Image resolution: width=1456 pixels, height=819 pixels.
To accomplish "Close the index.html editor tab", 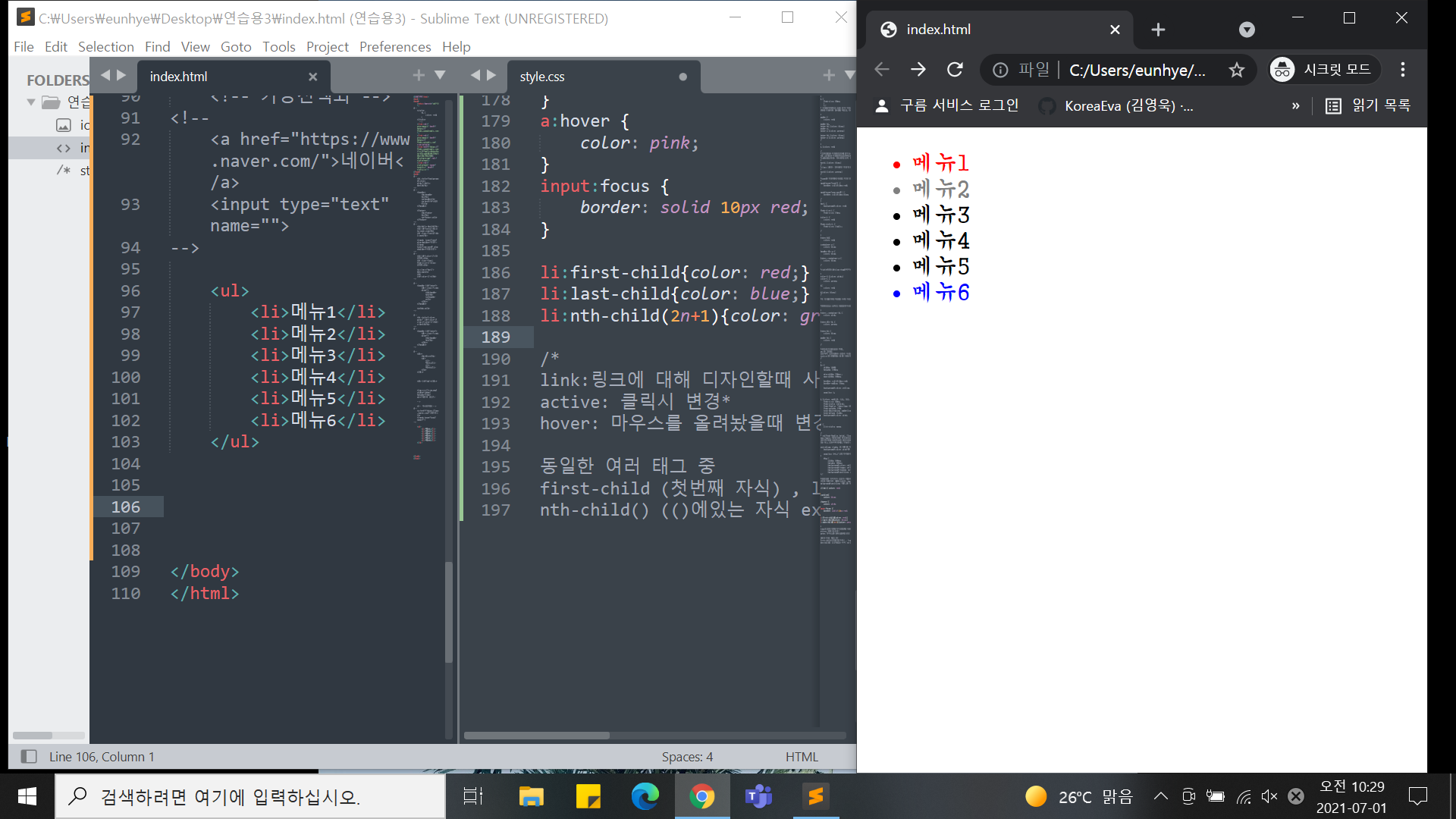I will pyautogui.click(x=312, y=77).
